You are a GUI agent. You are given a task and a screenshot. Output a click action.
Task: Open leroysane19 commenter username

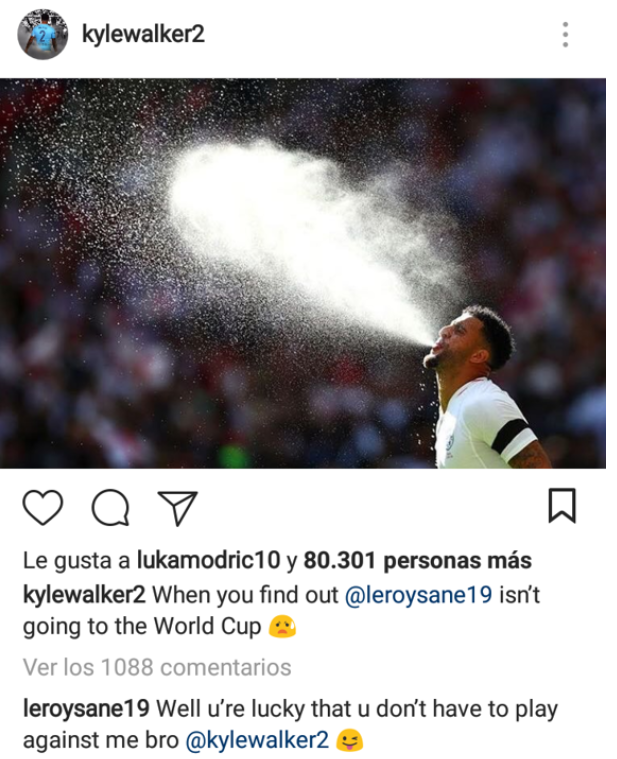(x=86, y=709)
